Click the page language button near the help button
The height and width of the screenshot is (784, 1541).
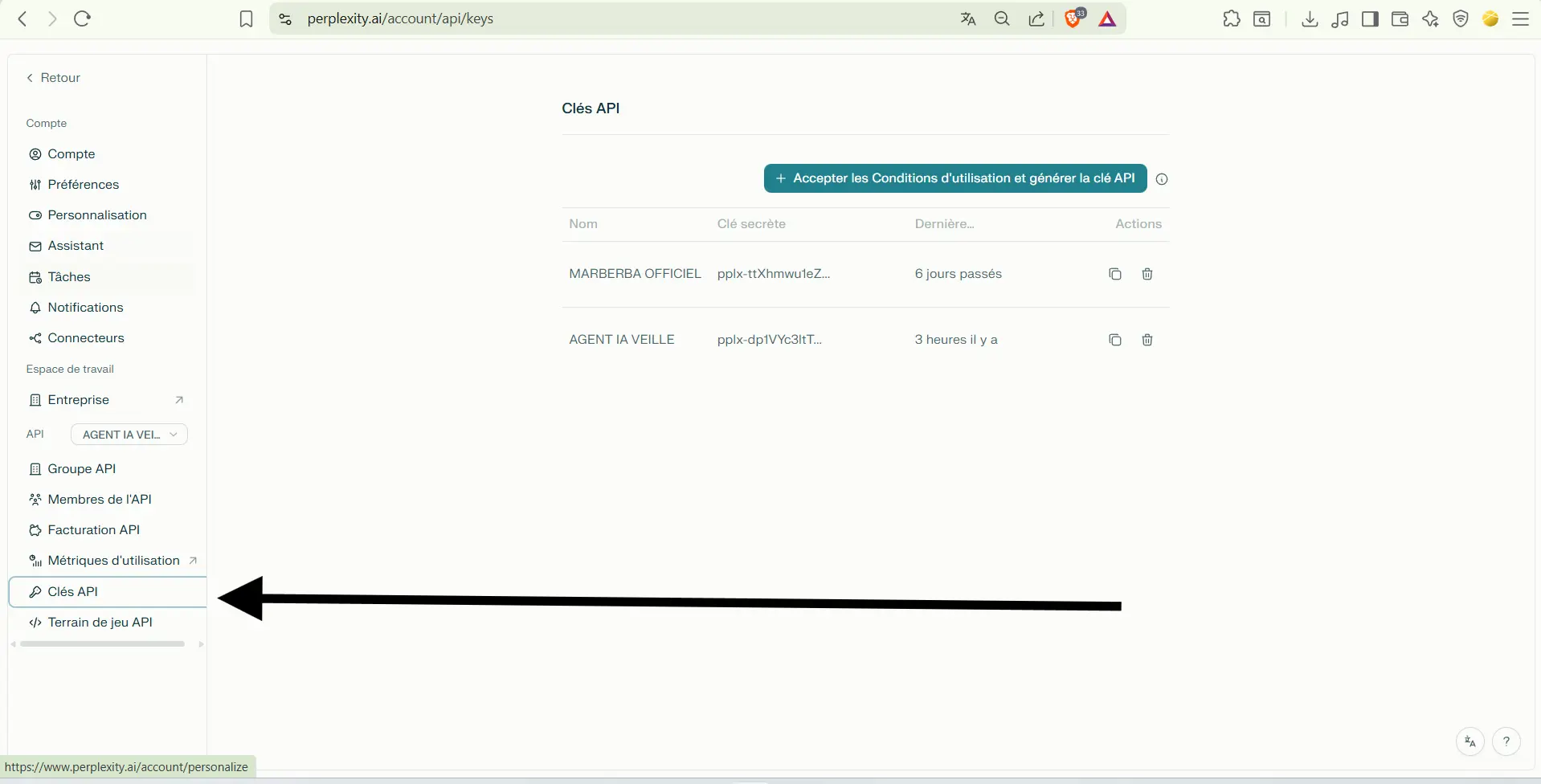[x=1470, y=741]
